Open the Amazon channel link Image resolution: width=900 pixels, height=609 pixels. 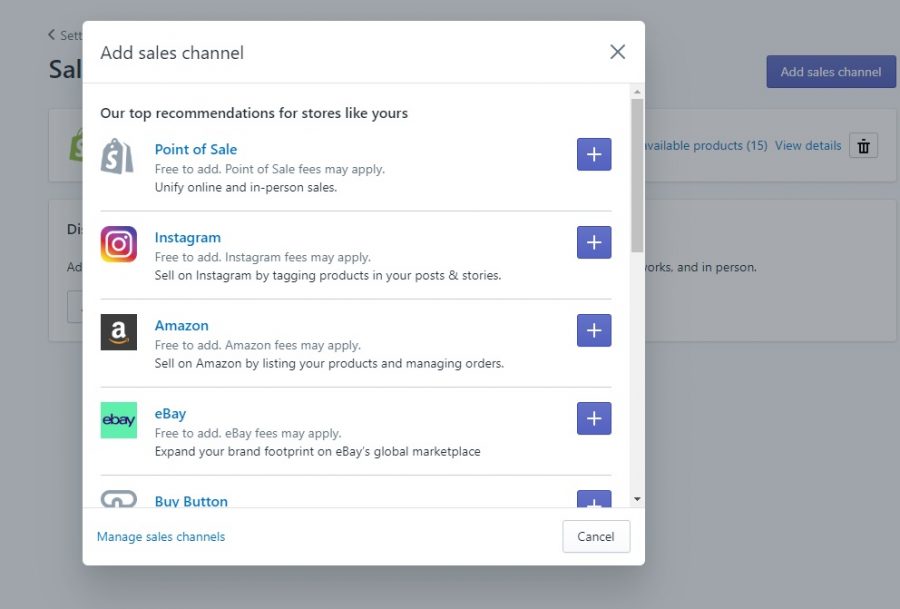pos(181,325)
